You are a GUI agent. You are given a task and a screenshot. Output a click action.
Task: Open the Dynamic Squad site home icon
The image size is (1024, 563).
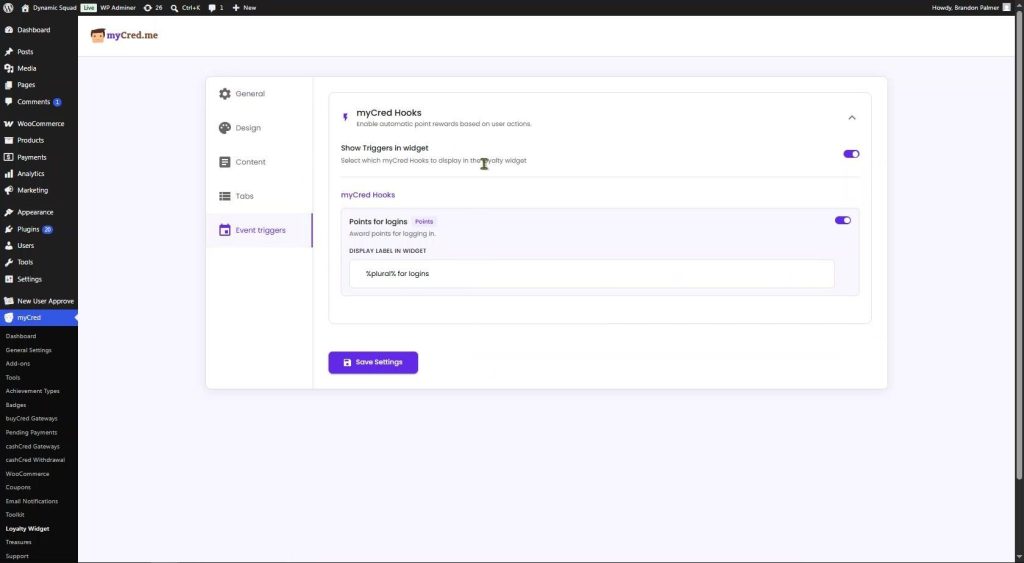coord(25,8)
